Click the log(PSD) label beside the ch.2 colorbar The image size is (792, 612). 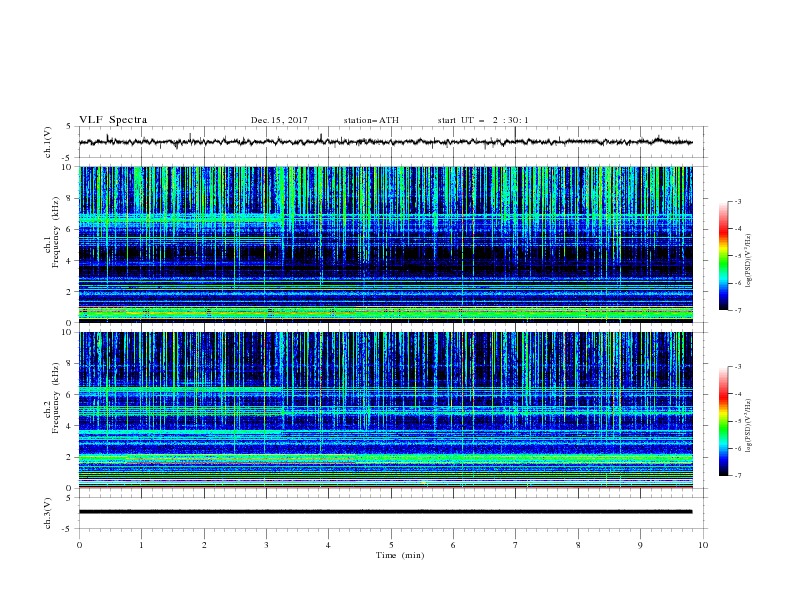coord(749,425)
